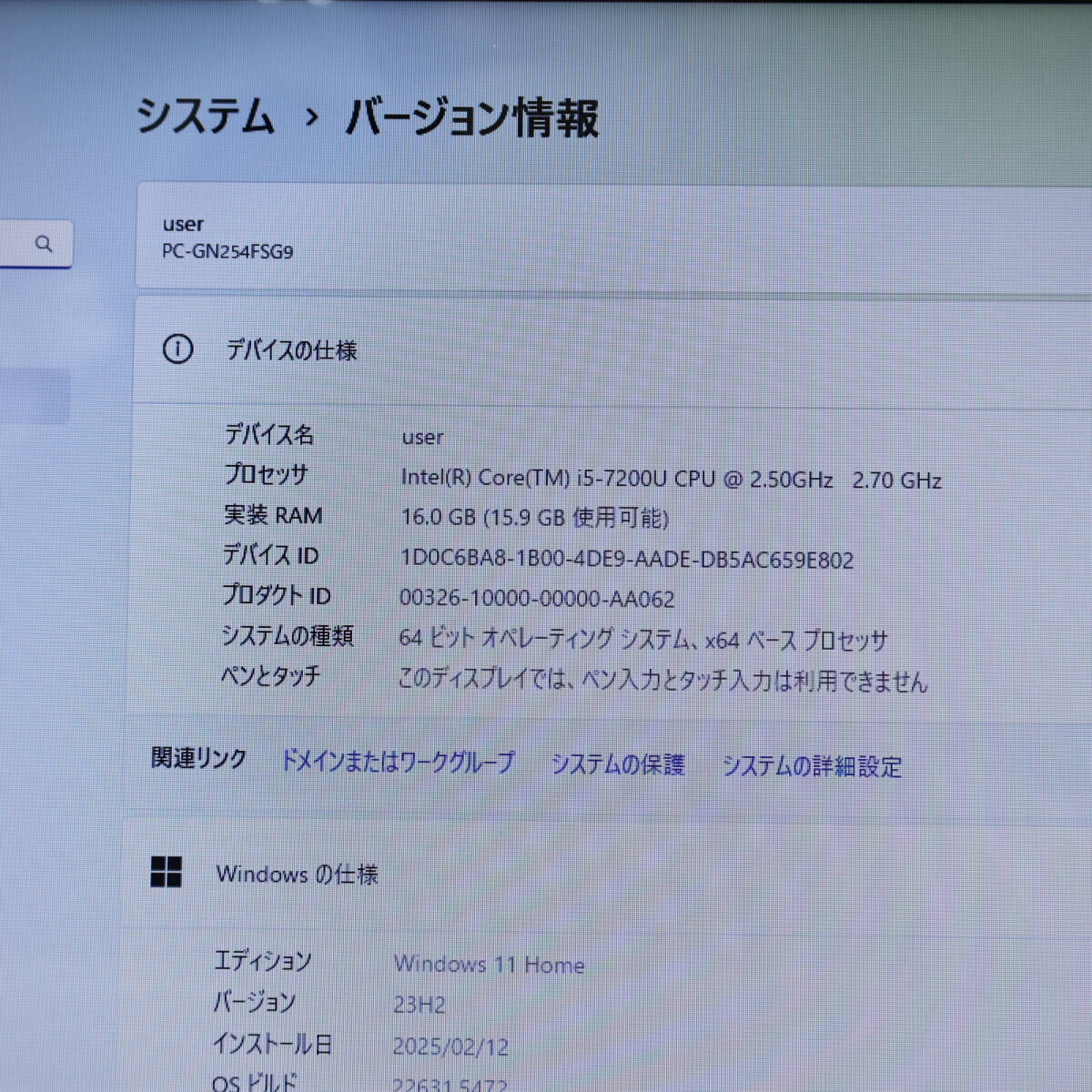Click the OS ビルド label
Screen dimensions: 1092x1092
255,1083
